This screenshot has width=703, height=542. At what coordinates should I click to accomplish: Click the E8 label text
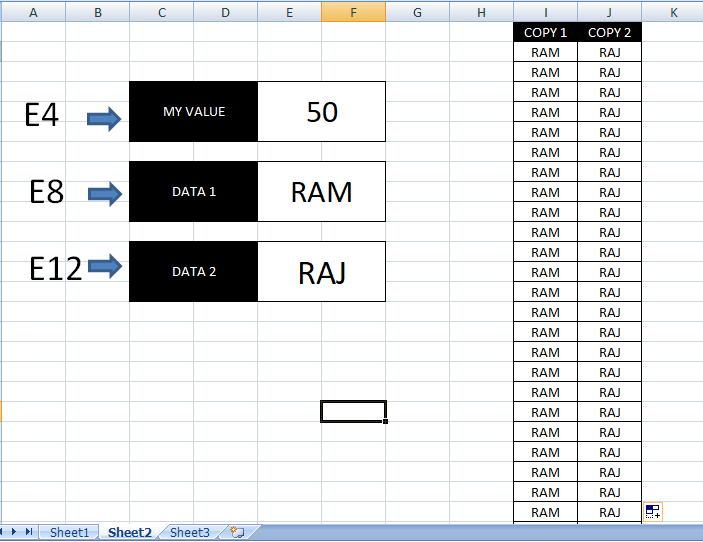tap(46, 191)
